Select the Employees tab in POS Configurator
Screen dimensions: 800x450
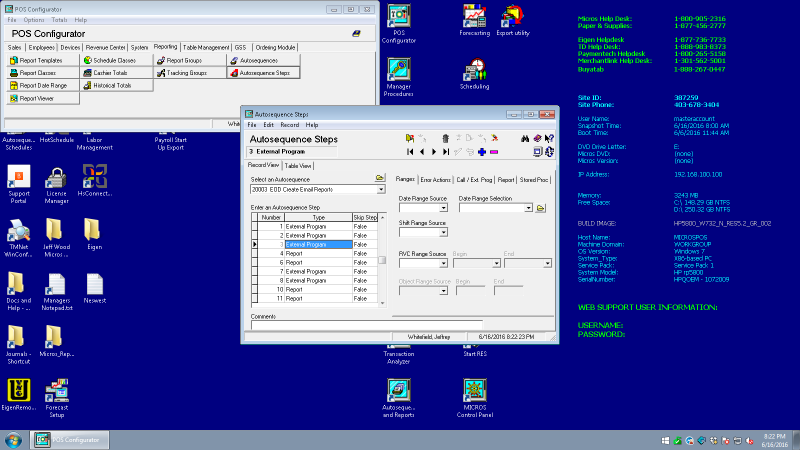(x=41, y=47)
